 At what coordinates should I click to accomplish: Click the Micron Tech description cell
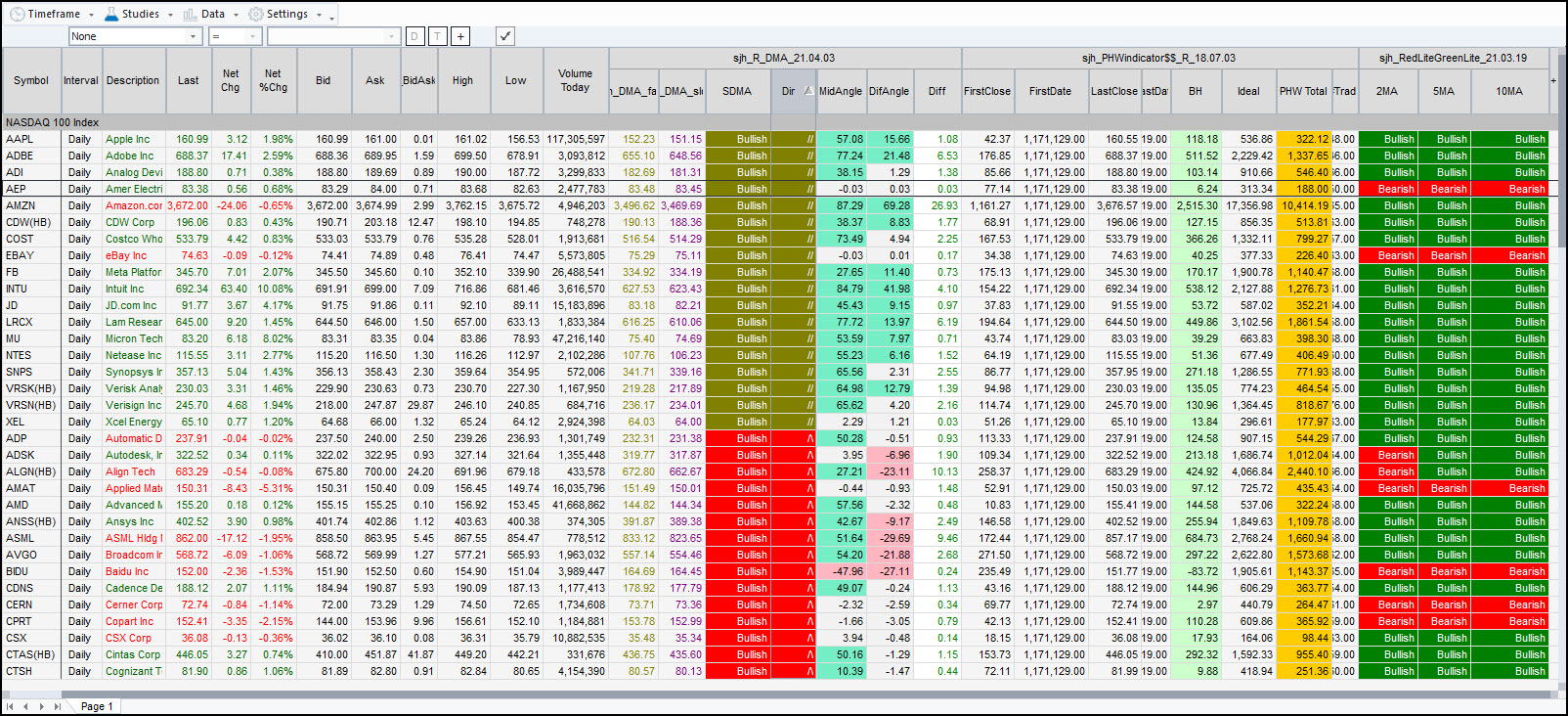pyautogui.click(x=133, y=338)
